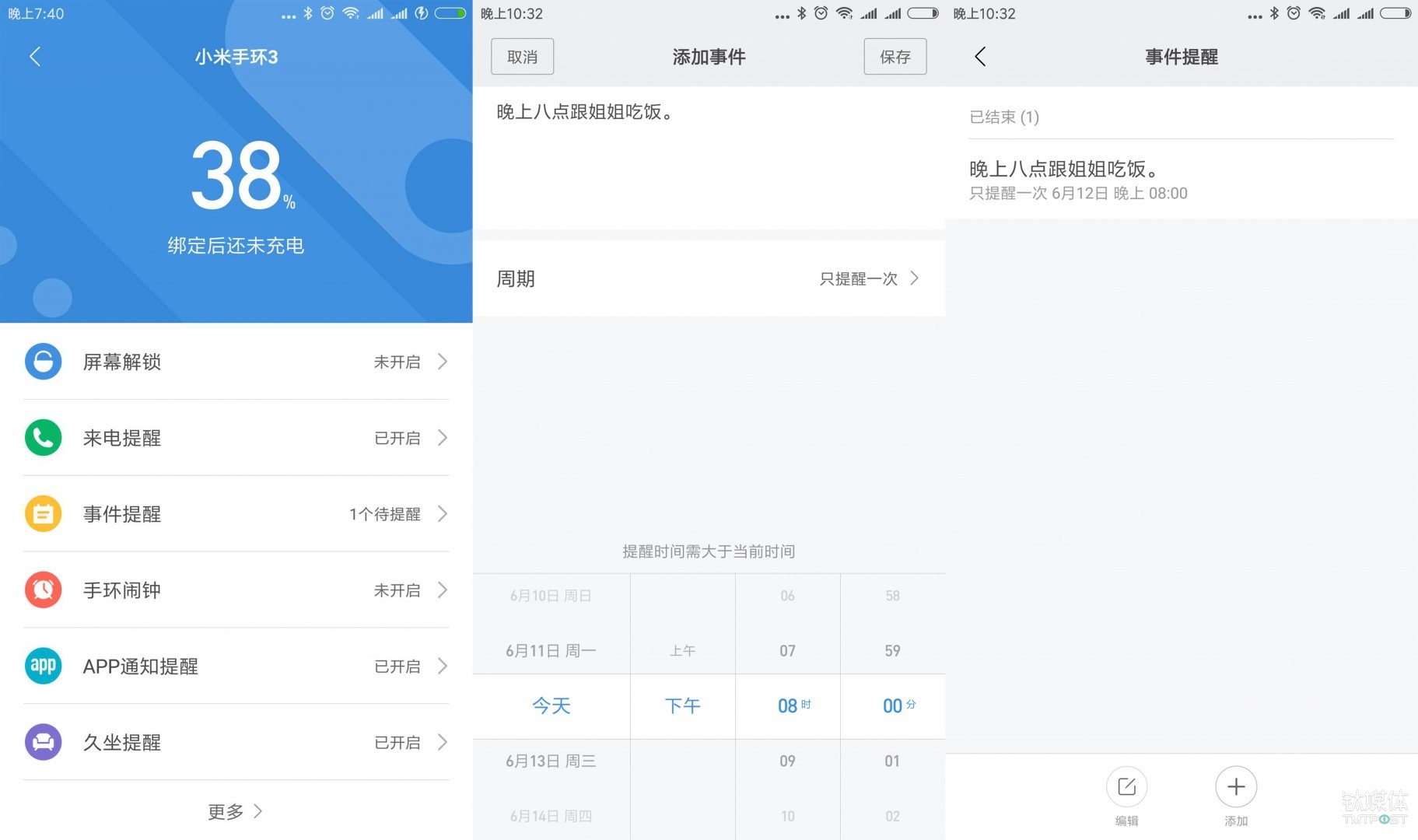Select the 屏幕解锁 screen unlock icon
Image resolution: width=1418 pixels, height=840 pixels.
(43, 362)
